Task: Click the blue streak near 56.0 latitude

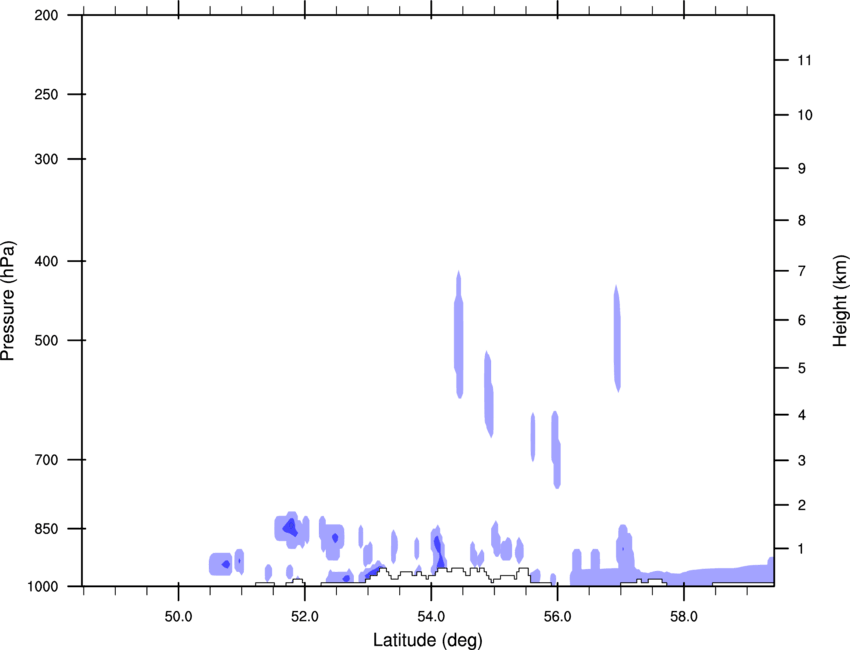Action: (x=556, y=450)
